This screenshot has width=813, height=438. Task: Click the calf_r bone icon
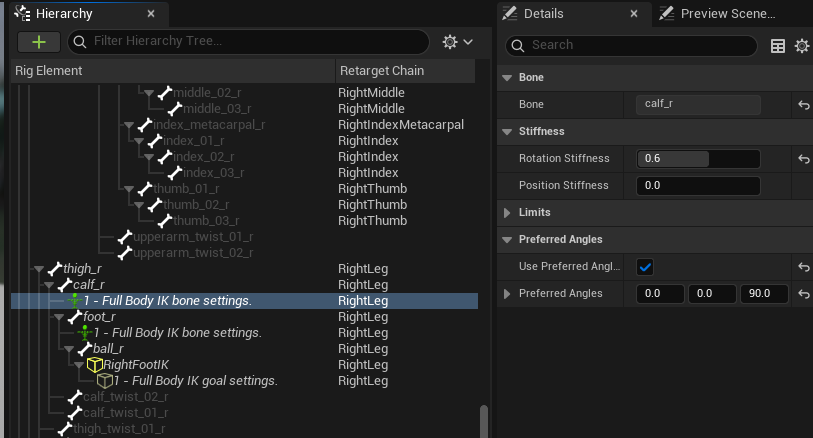pyautogui.click(x=64, y=285)
